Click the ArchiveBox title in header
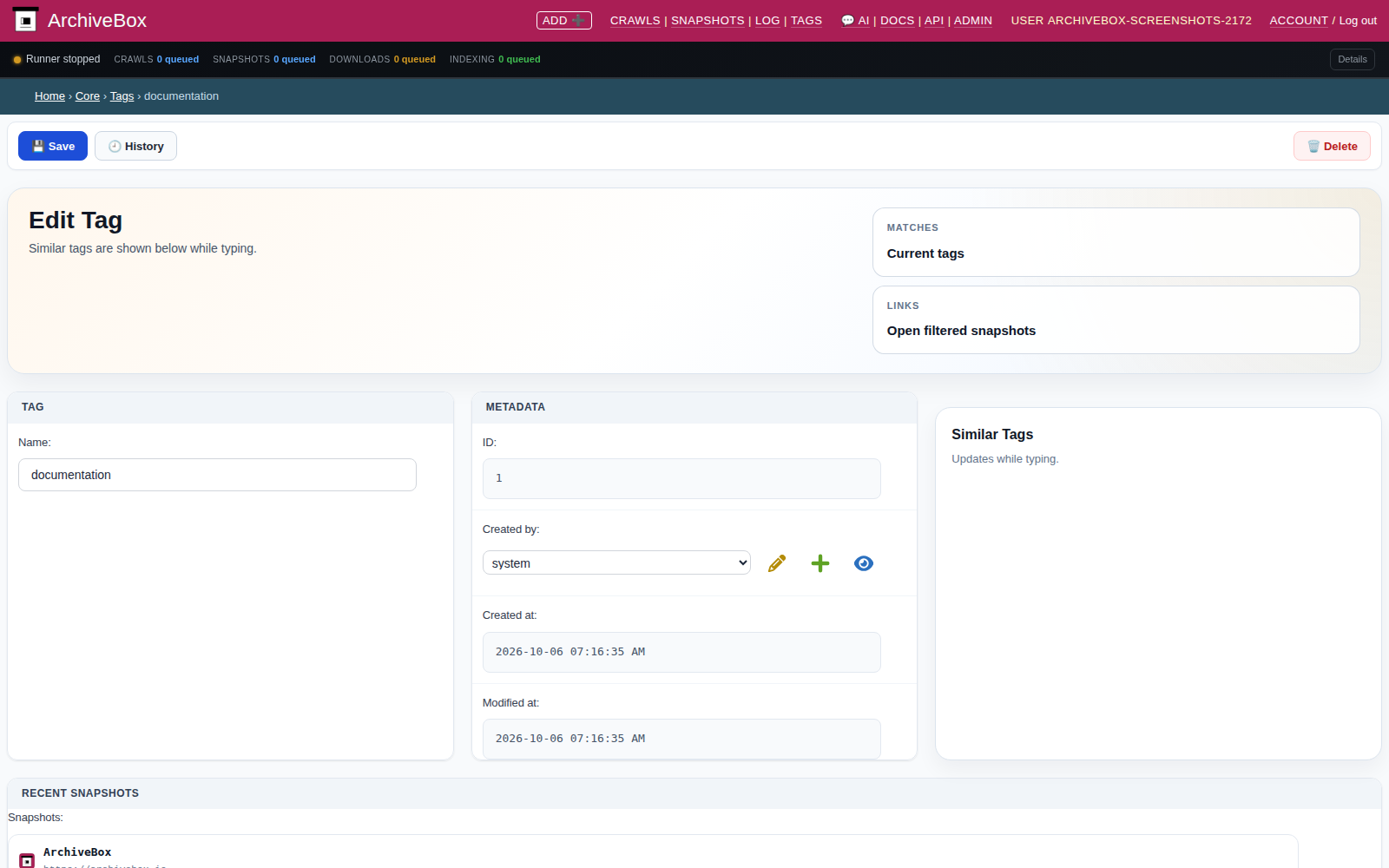 point(97,20)
